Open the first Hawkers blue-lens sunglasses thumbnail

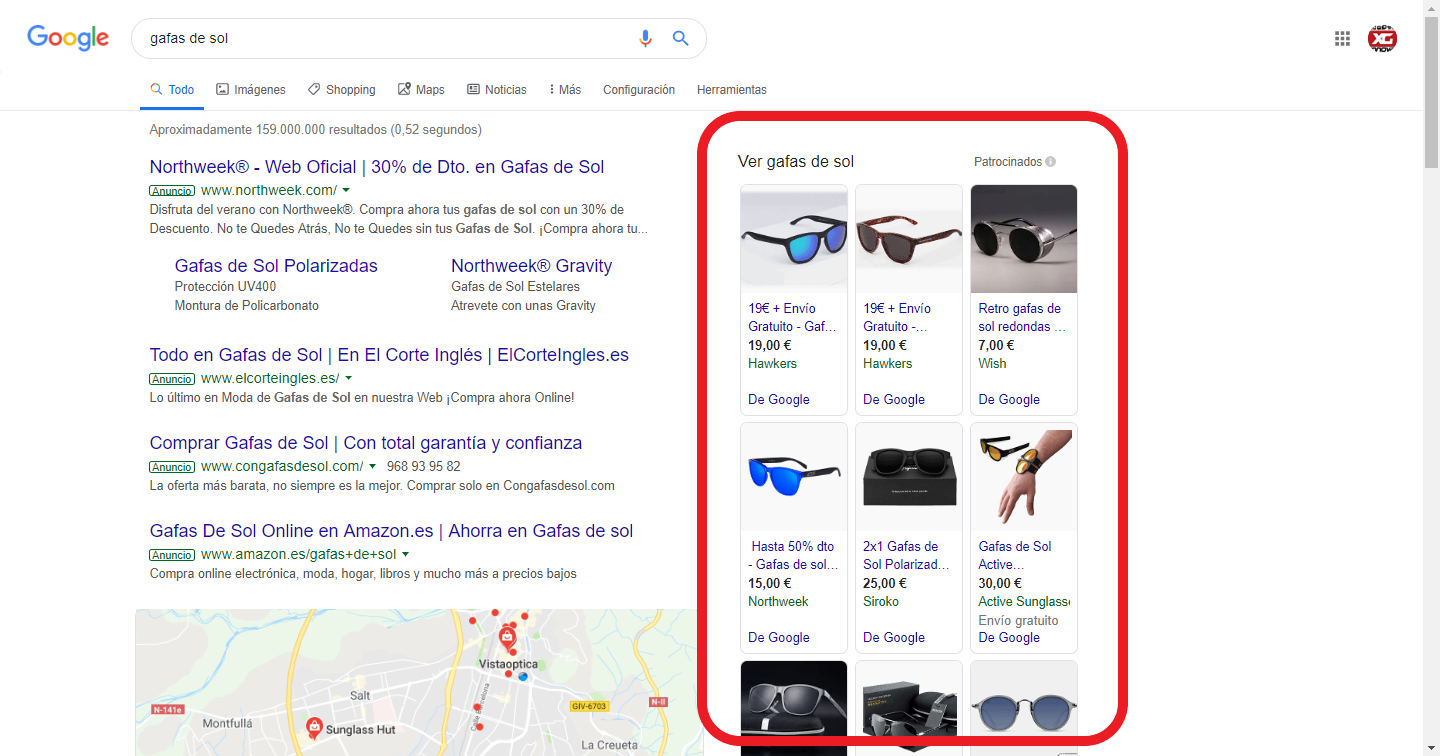(794, 238)
